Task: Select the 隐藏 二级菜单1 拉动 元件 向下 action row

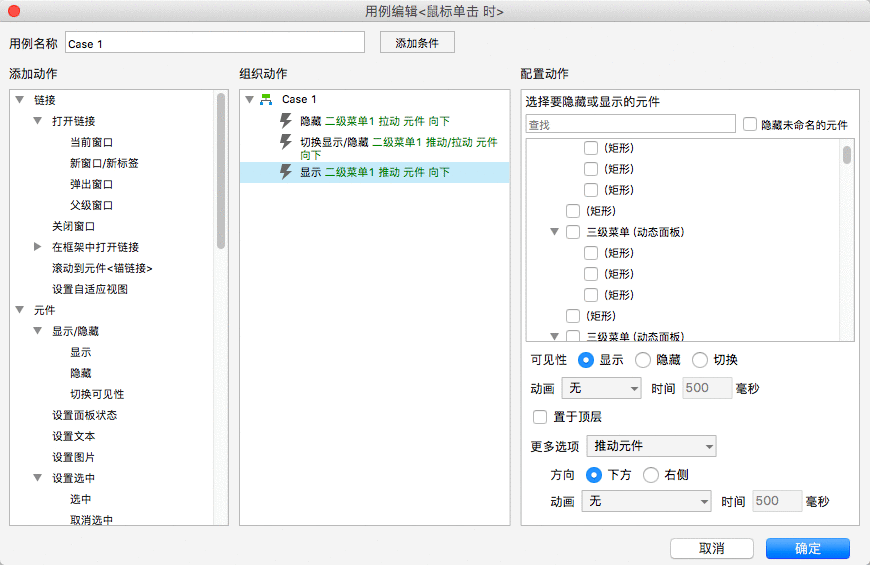Action: pos(375,121)
